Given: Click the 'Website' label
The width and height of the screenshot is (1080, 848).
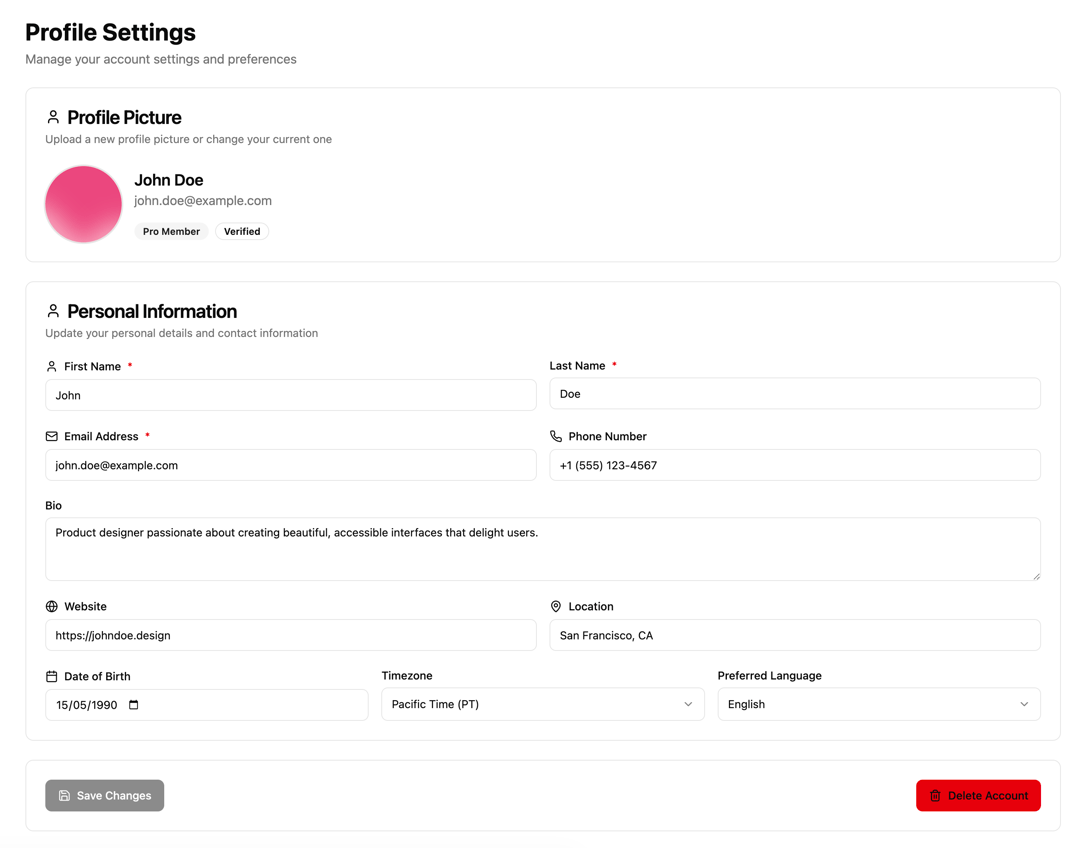Looking at the screenshot, I should 85,606.
